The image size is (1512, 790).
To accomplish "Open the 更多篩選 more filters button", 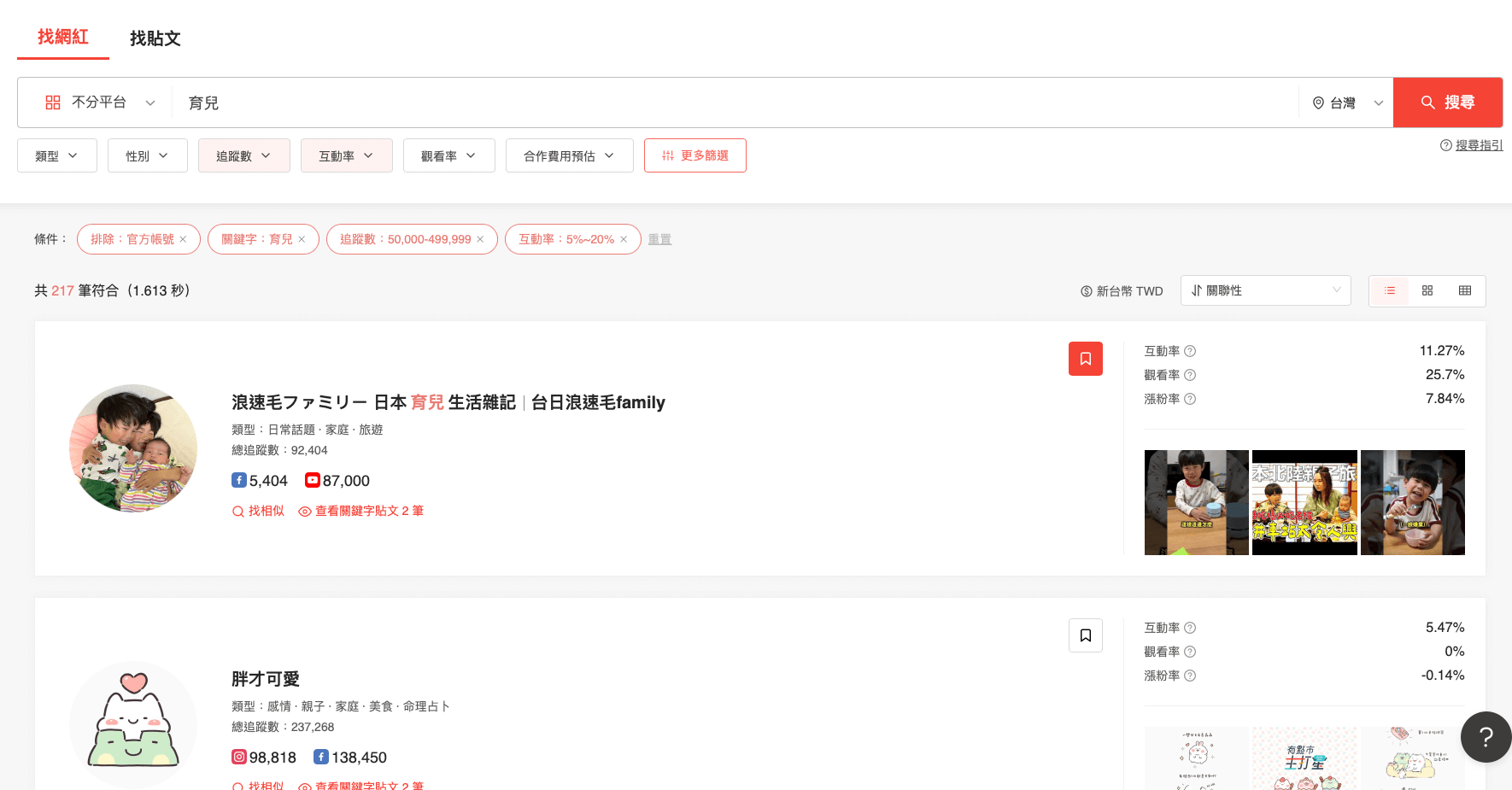I will pyautogui.click(x=695, y=155).
